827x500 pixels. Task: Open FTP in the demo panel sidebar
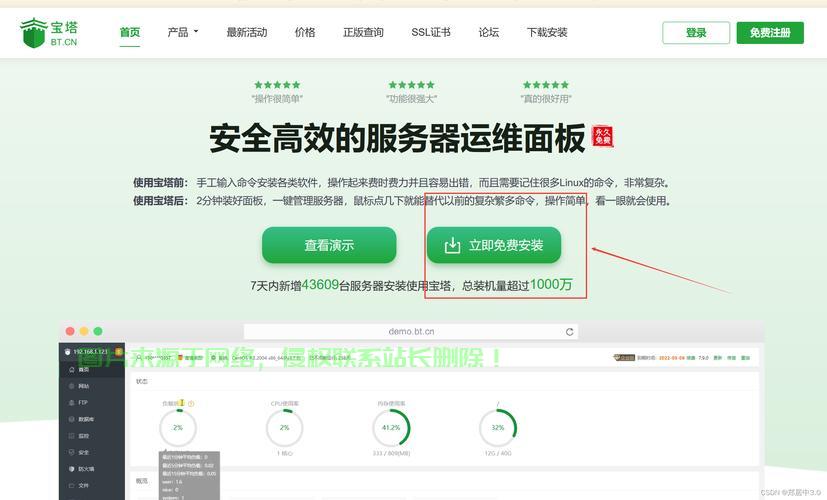point(83,403)
